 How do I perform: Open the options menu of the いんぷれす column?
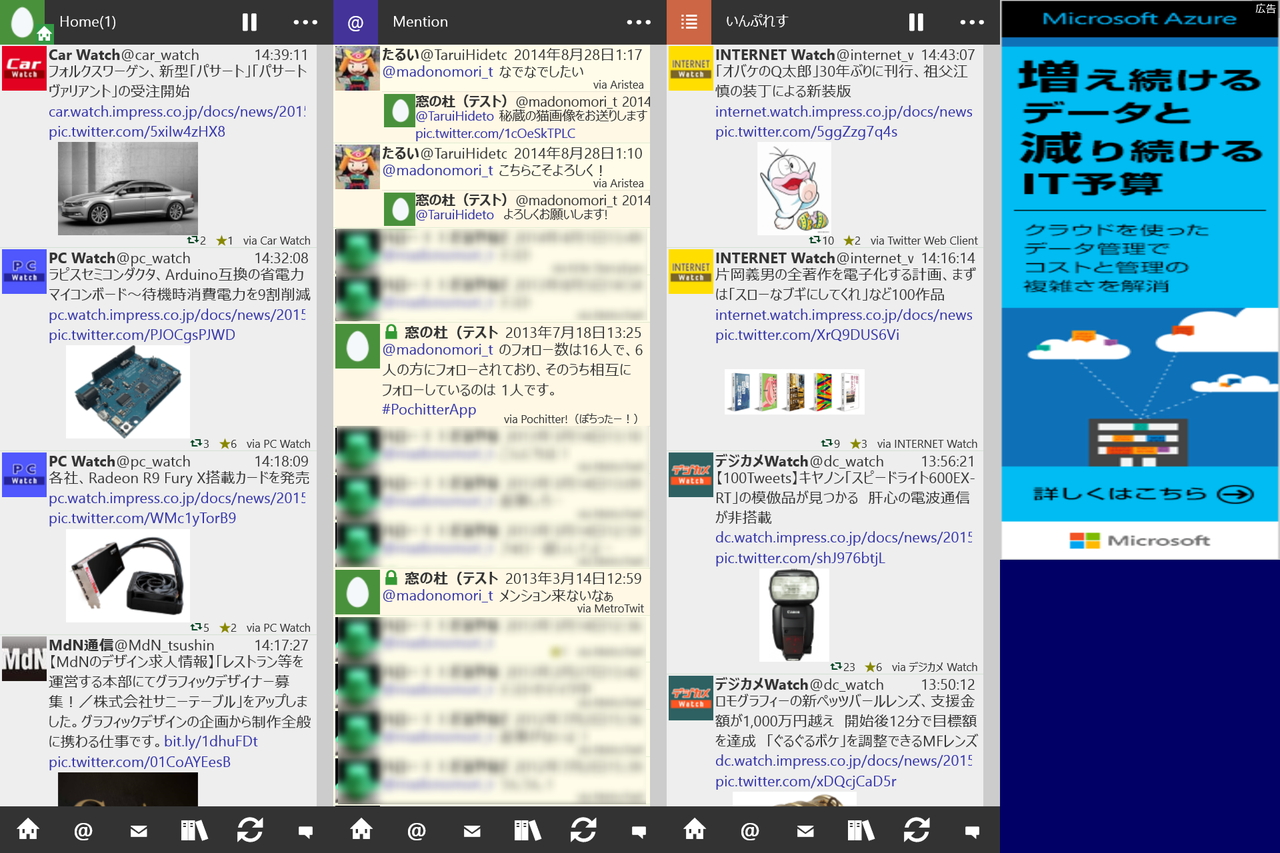tap(972, 21)
